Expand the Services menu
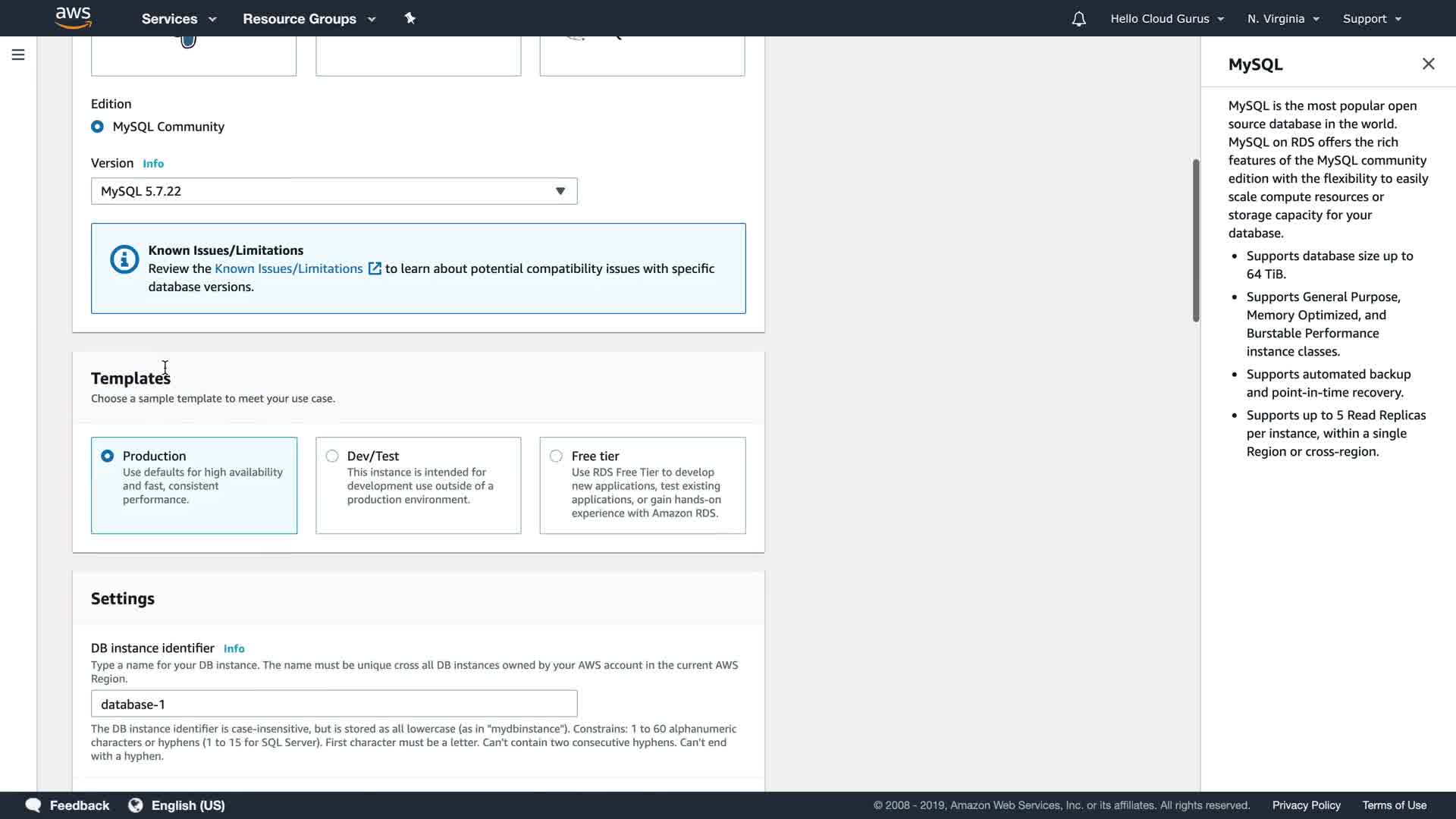This screenshot has height=819, width=1456. [x=179, y=19]
